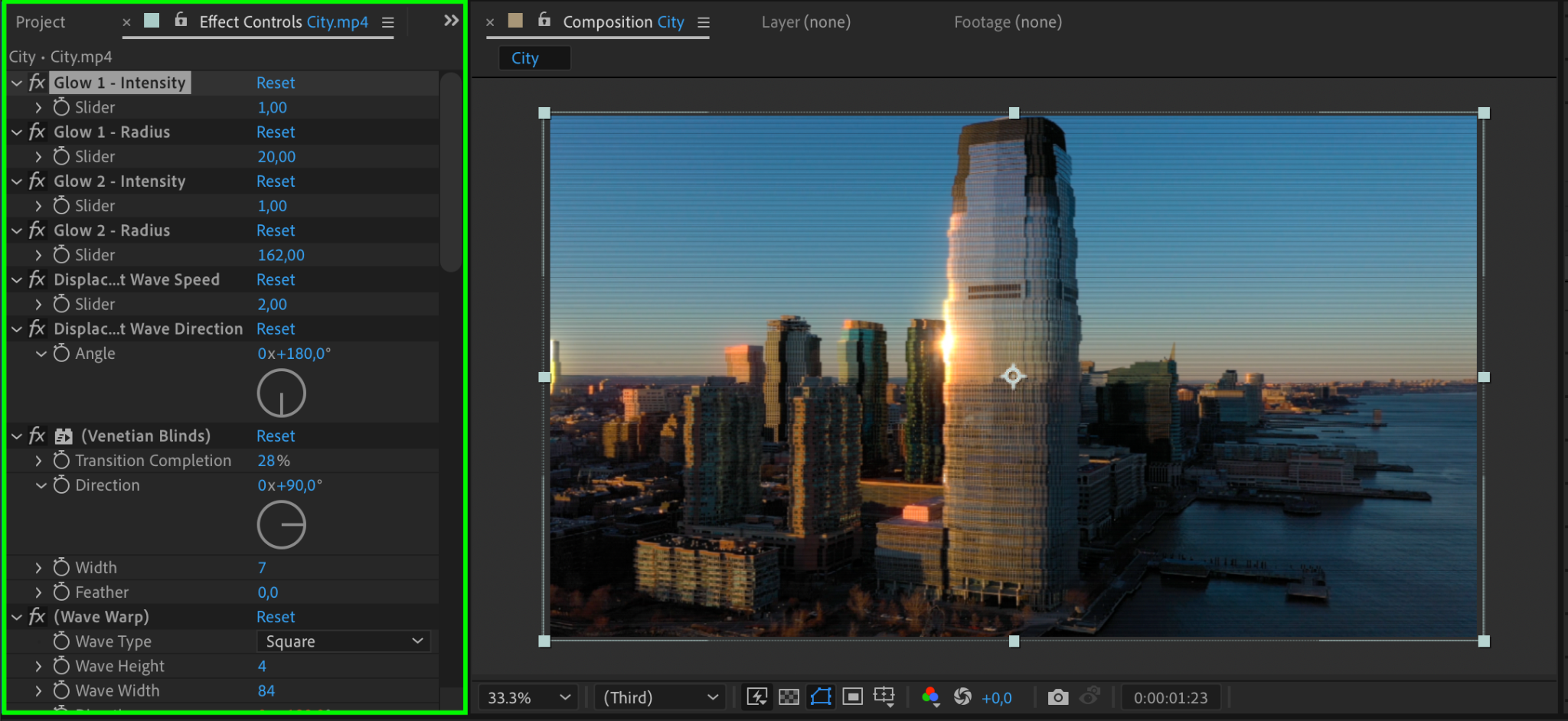Toggle Mask and Shape Path Visibility

tap(821, 697)
